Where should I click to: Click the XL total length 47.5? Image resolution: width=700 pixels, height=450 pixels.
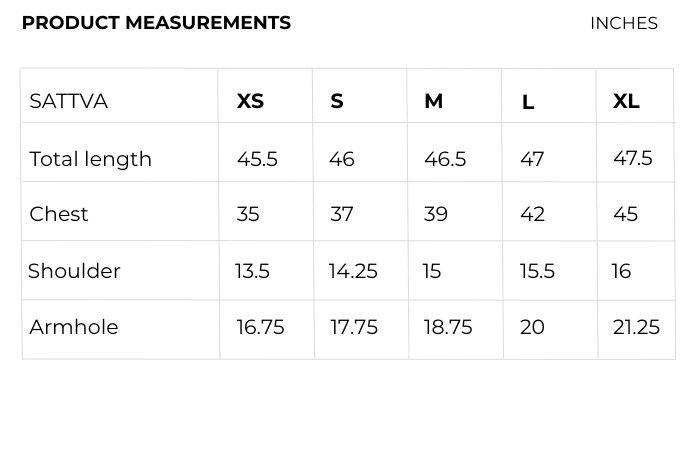632,158
